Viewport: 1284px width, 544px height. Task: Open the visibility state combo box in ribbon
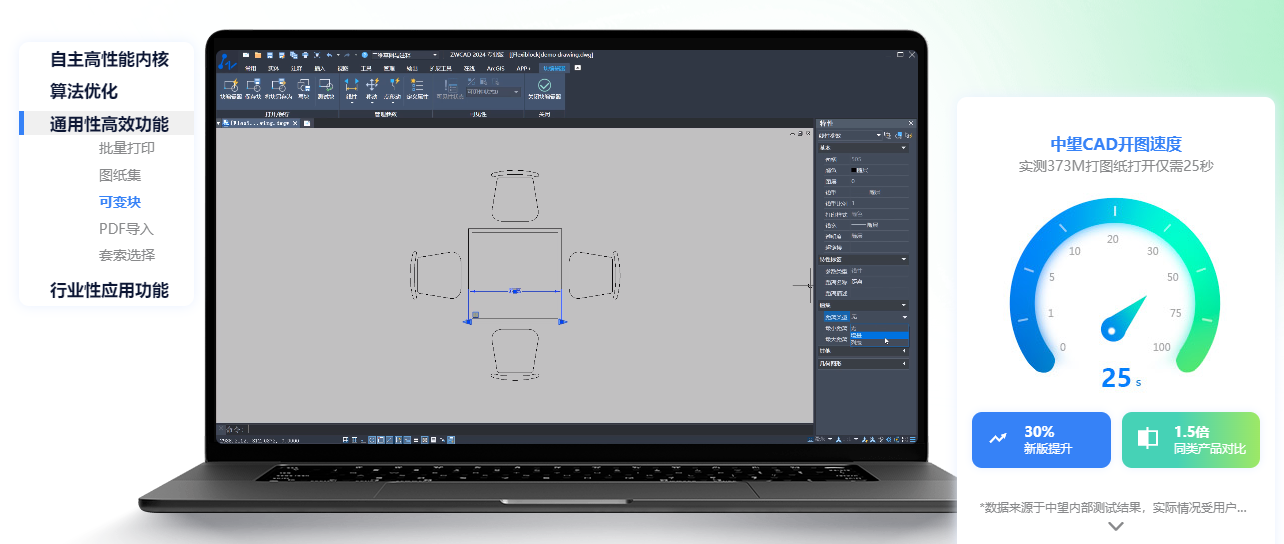[494, 91]
